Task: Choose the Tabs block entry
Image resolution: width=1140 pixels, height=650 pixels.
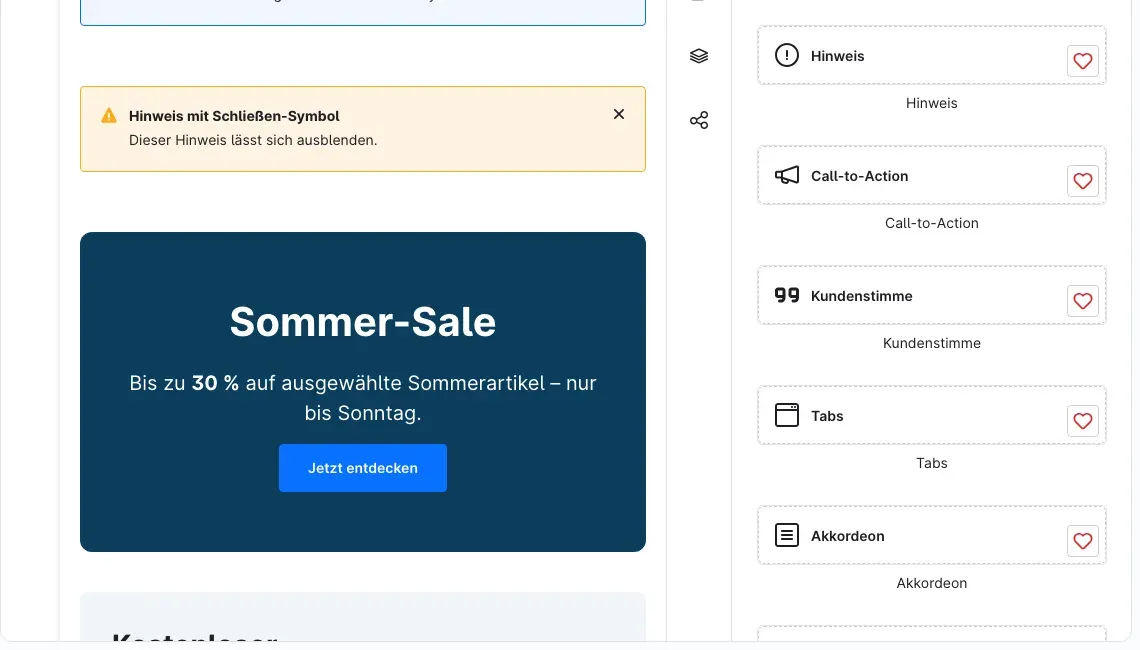Action: pos(931,415)
